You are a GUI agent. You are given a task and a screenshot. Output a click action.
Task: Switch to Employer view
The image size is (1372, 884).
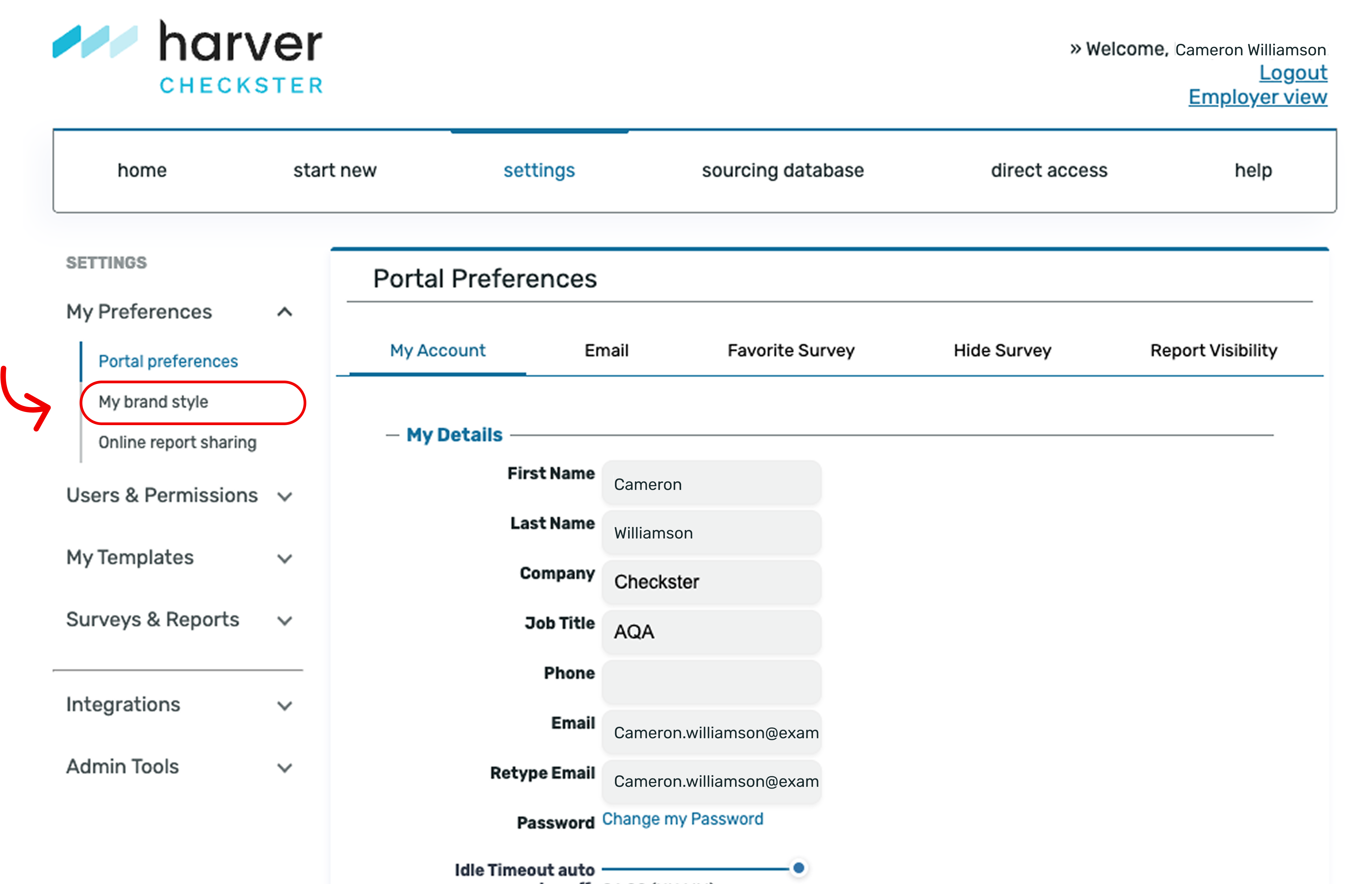click(1258, 96)
